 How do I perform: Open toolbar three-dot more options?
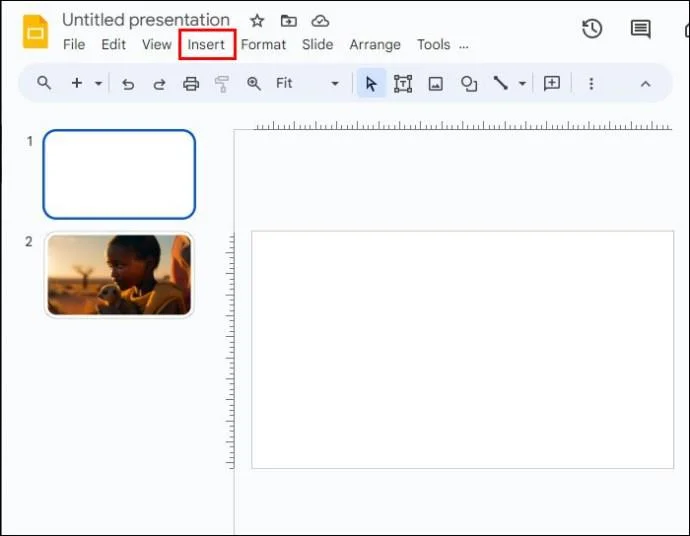[x=591, y=84]
